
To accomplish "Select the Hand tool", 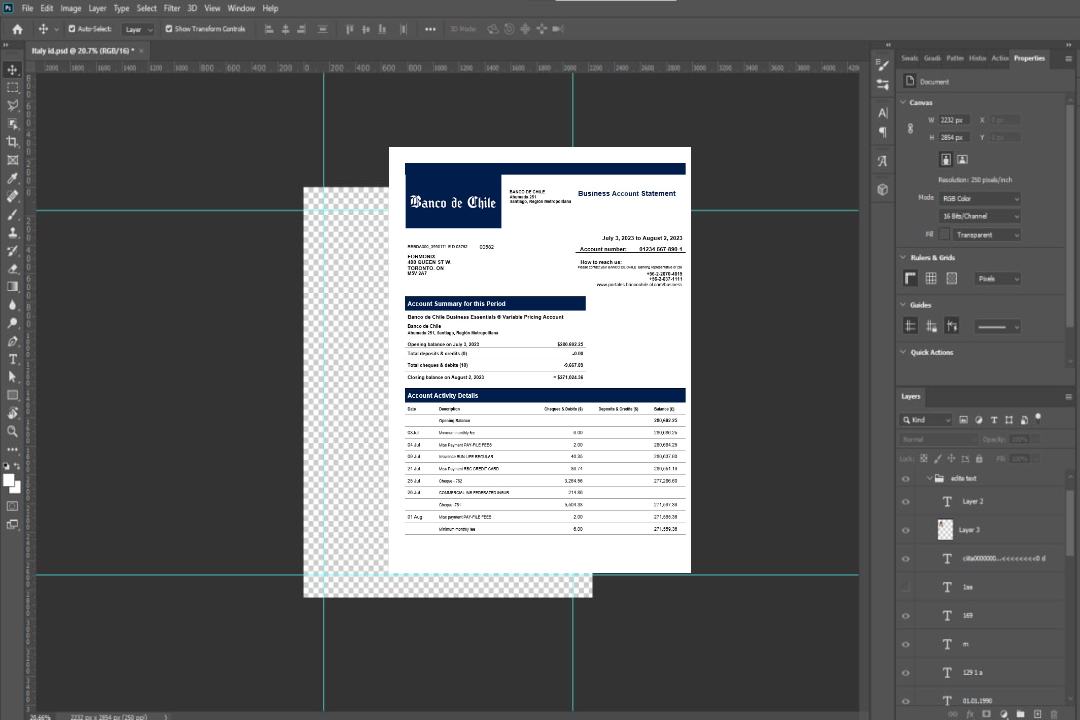I will click(12, 413).
